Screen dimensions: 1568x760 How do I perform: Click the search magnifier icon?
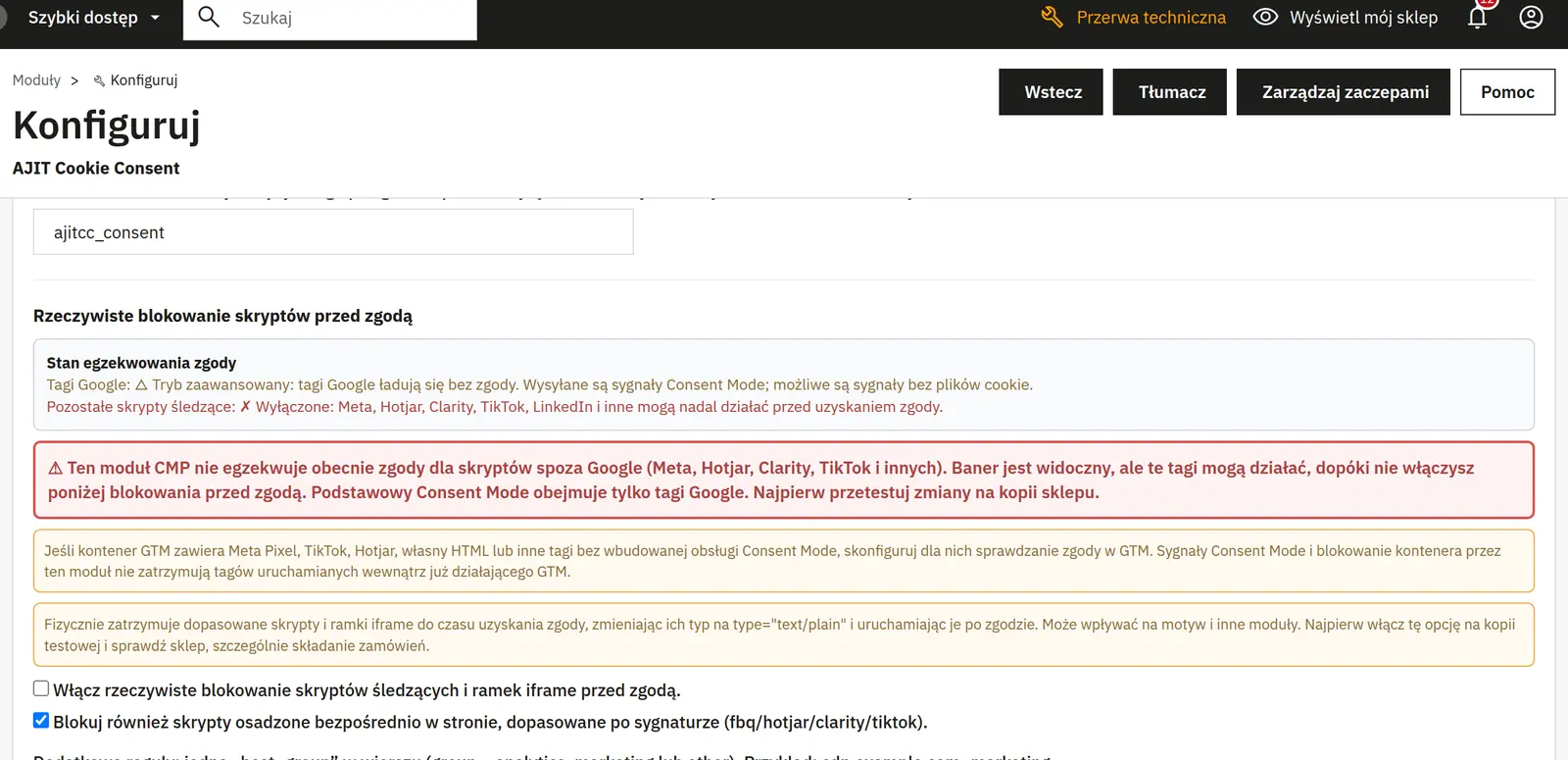point(209,17)
